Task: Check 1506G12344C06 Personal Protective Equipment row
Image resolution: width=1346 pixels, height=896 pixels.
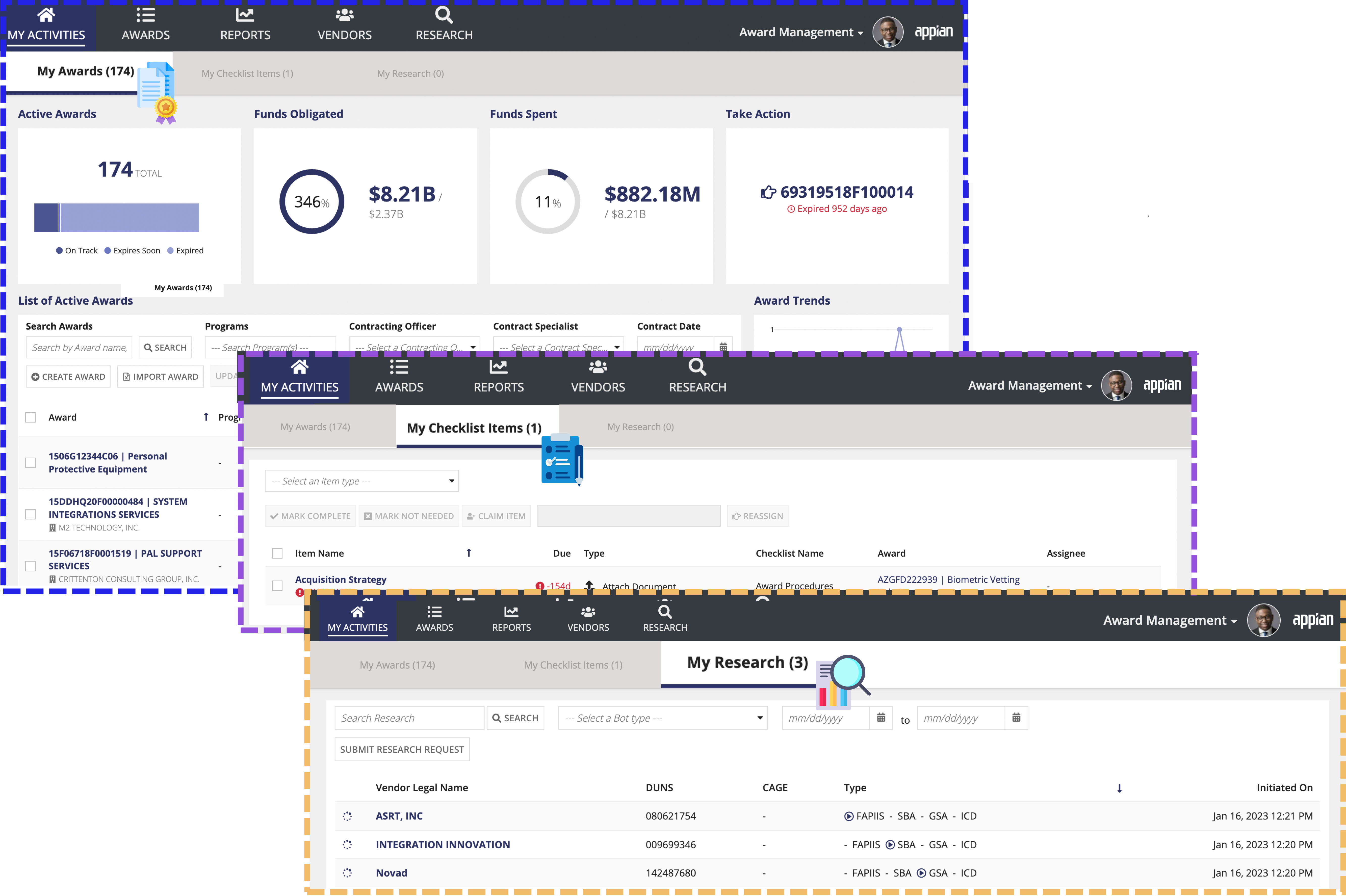Action: [x=30, y=462]
